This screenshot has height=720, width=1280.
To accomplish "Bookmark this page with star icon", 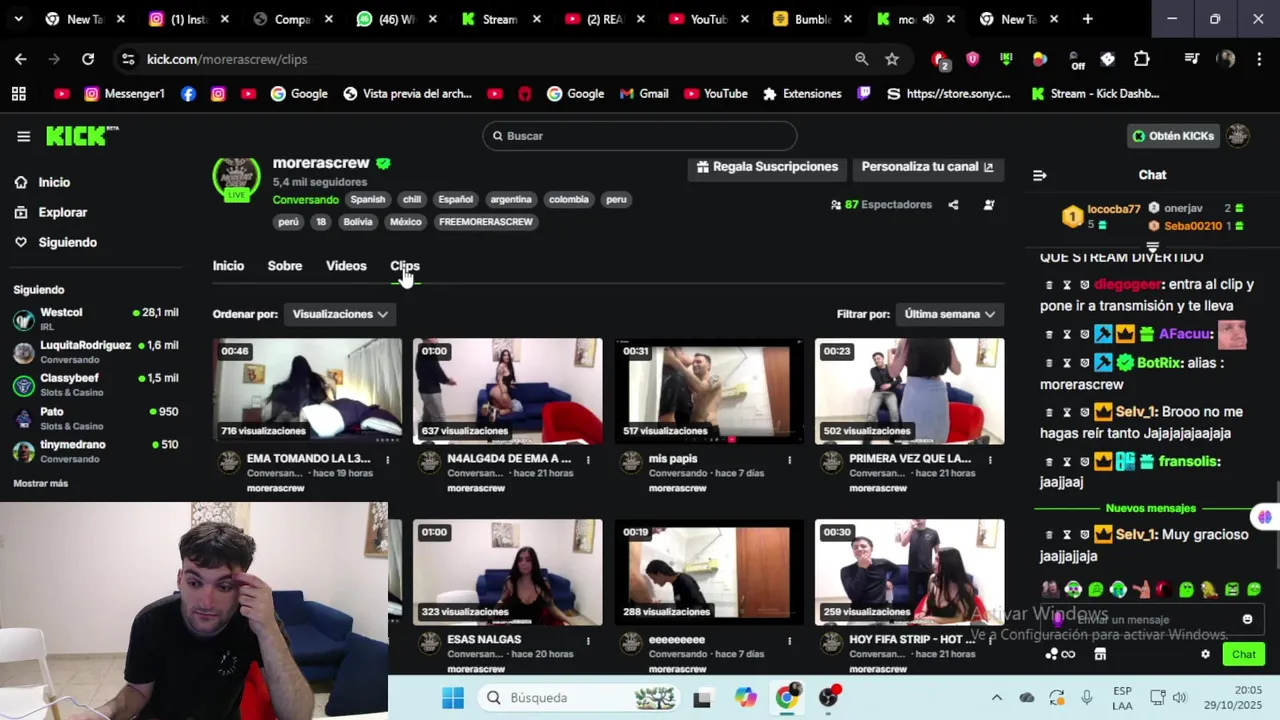I will click(892, 59).
